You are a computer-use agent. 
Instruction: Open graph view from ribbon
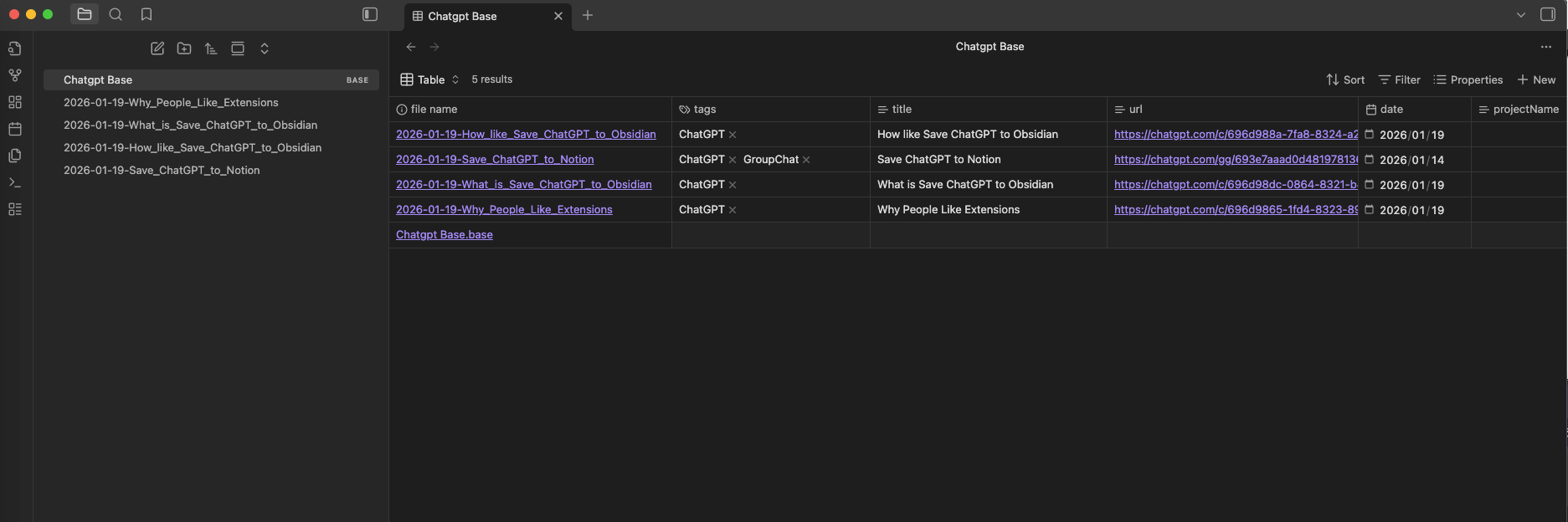[15, 75]
